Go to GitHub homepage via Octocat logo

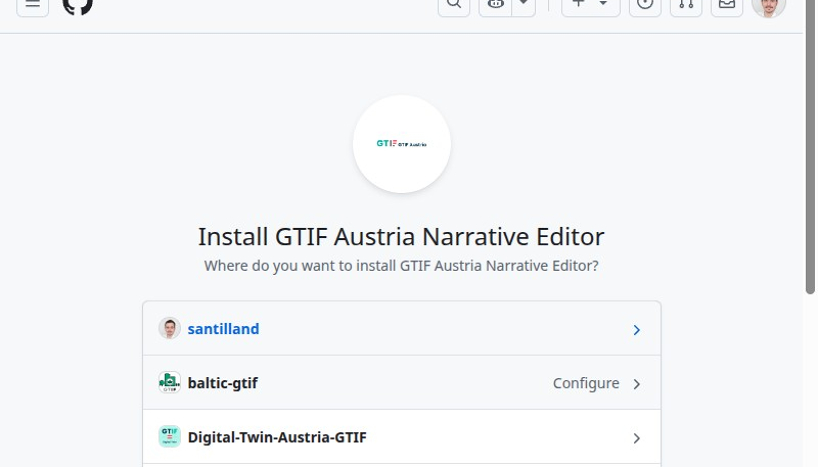(x=77, y=5)
